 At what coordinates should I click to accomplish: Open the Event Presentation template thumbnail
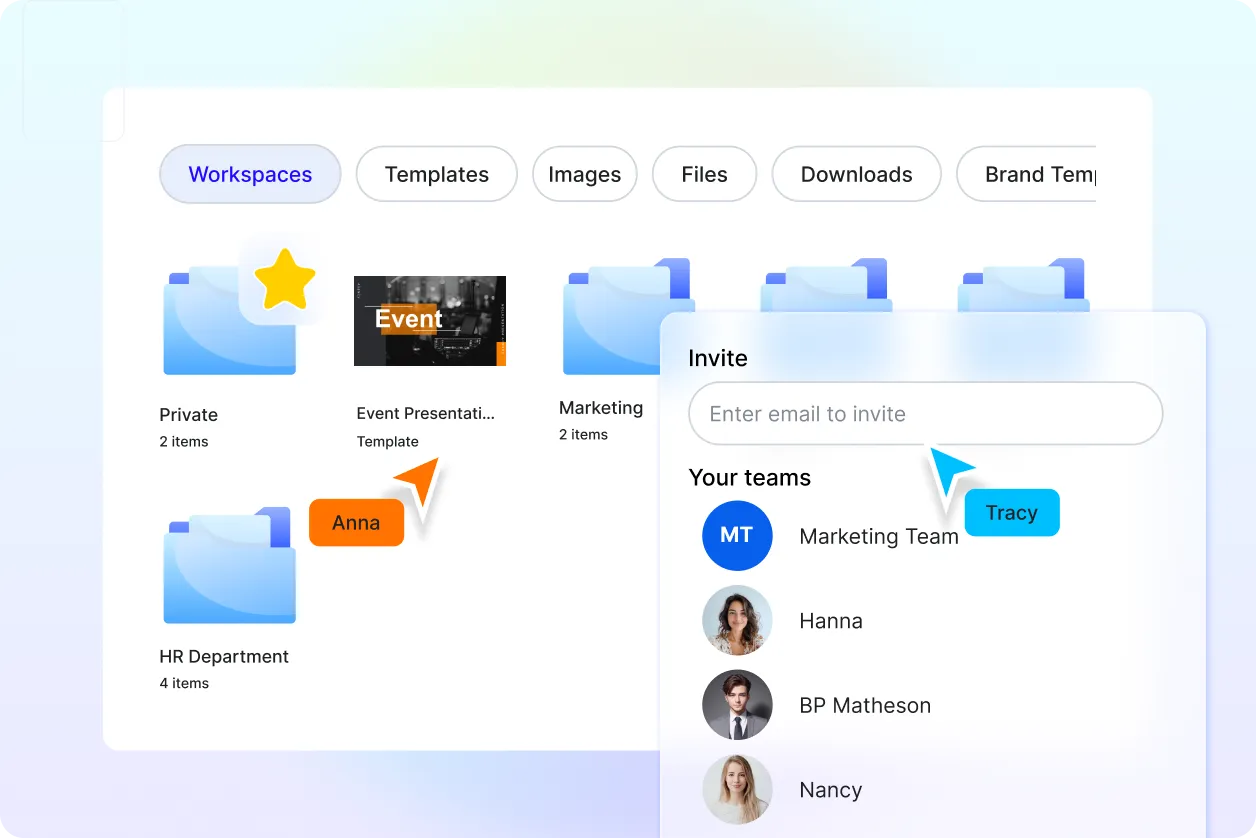[x=430, y=320]
